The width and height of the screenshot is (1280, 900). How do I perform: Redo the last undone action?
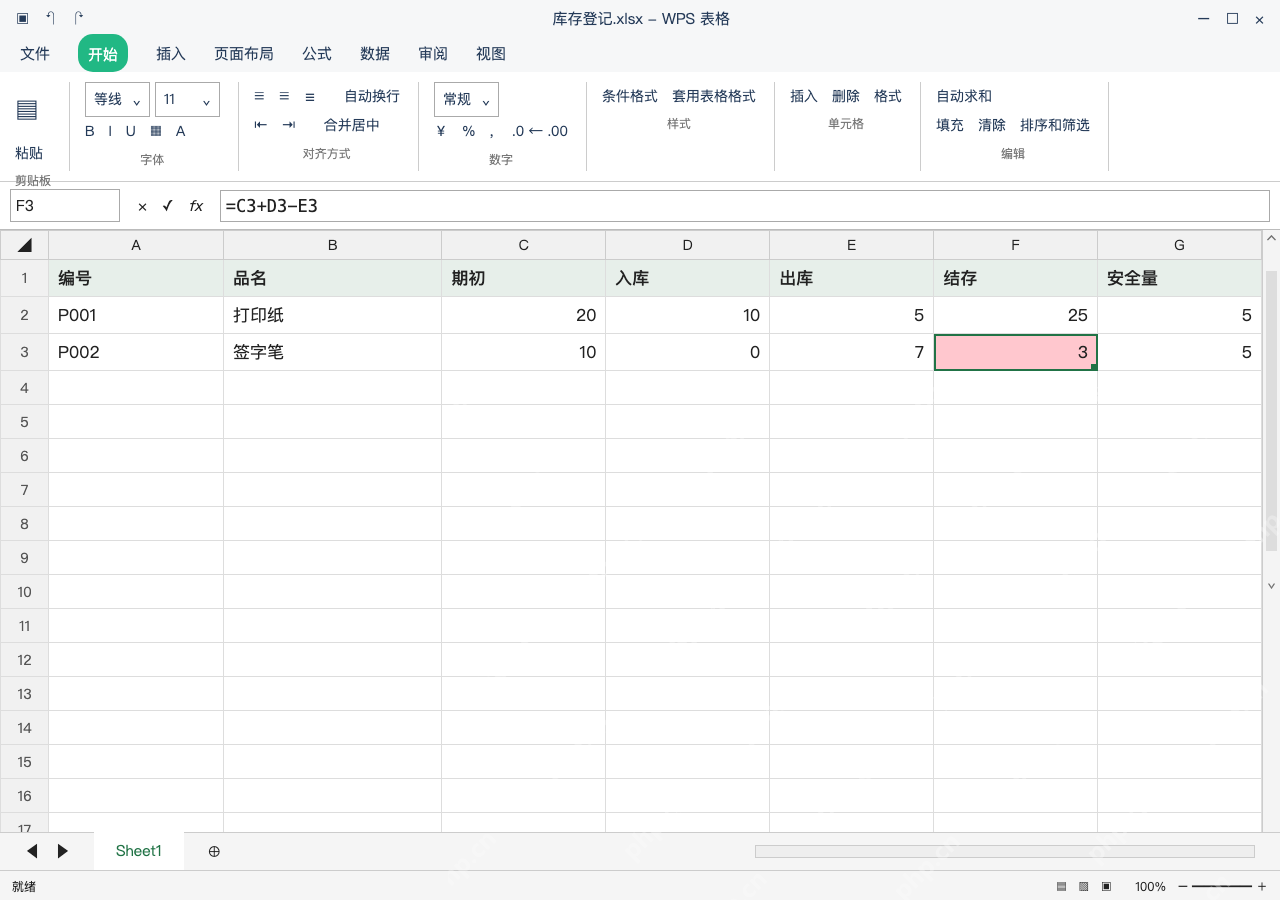(79, 19)
